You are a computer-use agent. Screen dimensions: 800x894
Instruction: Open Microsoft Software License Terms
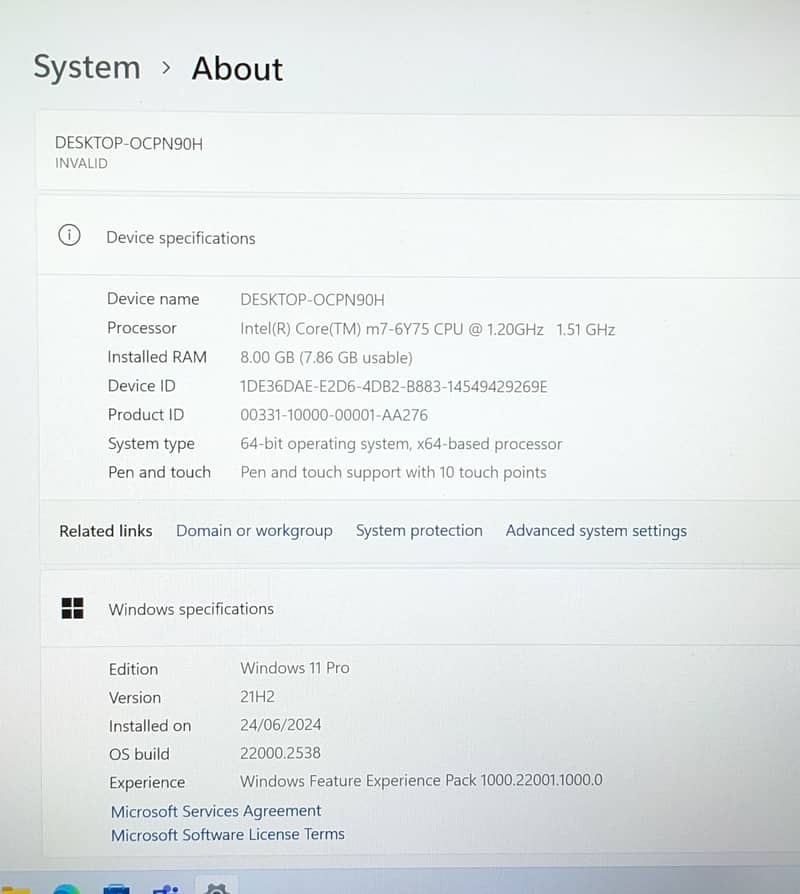point(227,834)
